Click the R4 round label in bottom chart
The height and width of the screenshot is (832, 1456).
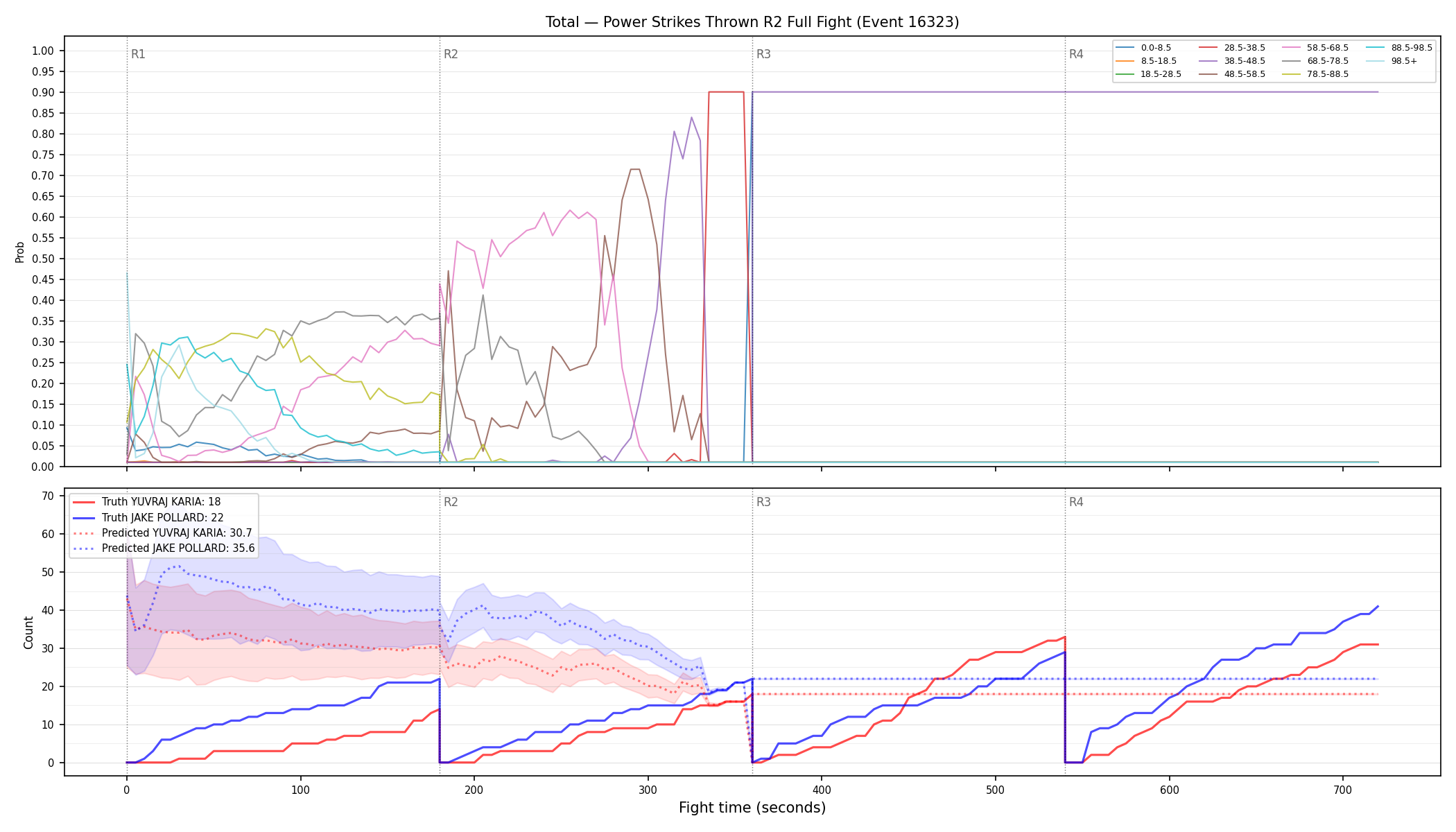tap(1076, 502)
